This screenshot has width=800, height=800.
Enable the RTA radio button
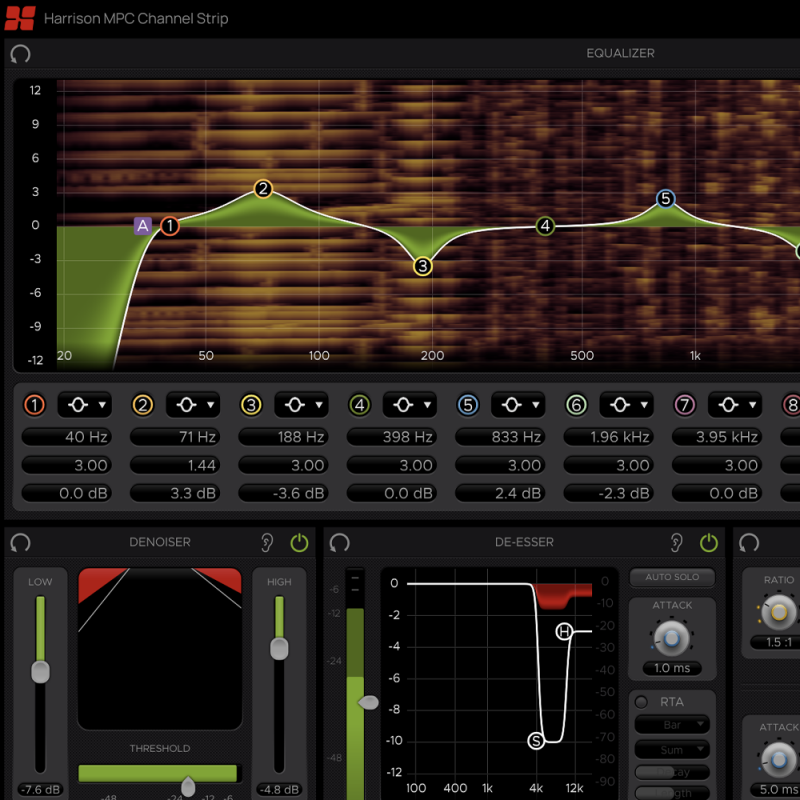point(641,702)
